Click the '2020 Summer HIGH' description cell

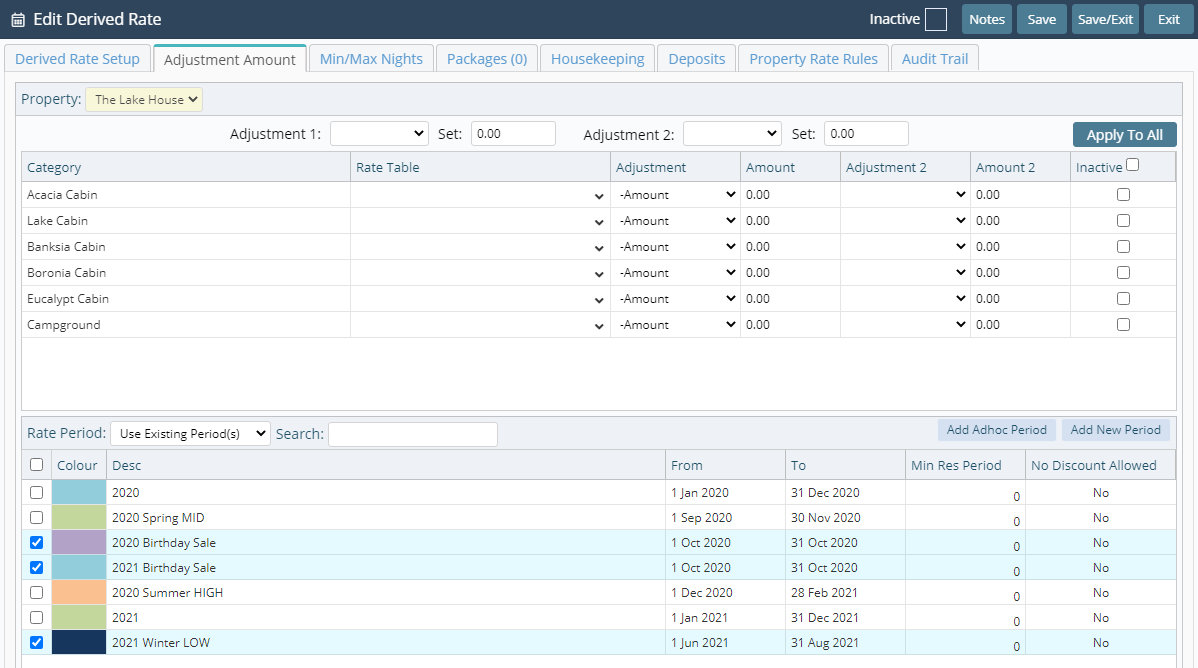386,592
